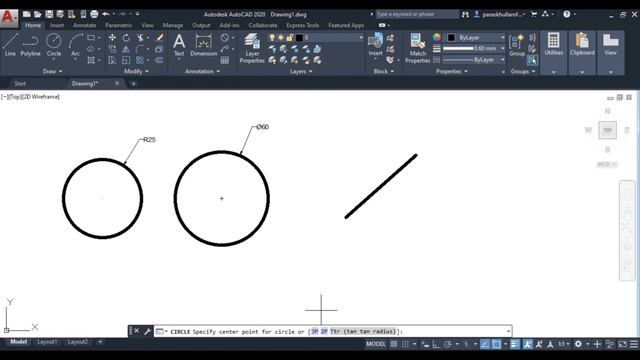Image resolution: width=640 pixels, height=360 pixels.
Task: Expand the Modify panel
Action: click(136, 71)
